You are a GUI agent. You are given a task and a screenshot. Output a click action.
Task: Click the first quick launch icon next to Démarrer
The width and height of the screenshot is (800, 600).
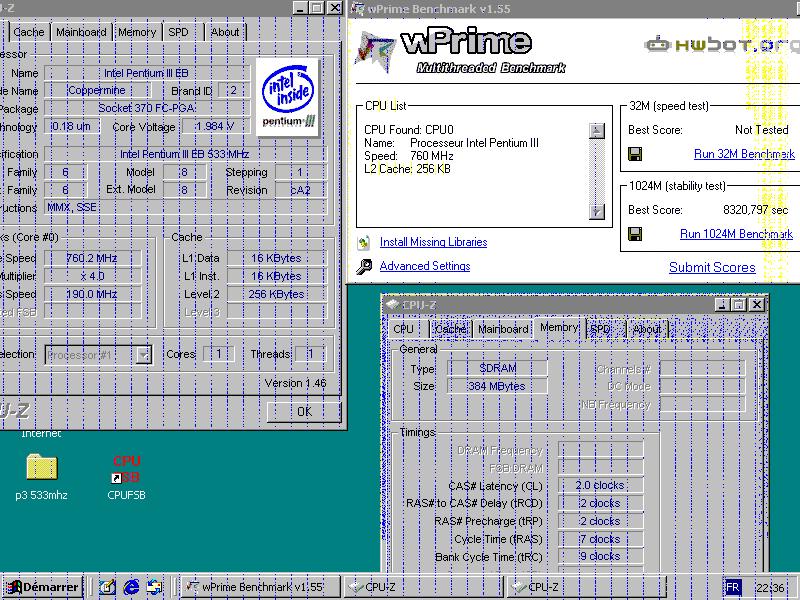pos(108,587)
